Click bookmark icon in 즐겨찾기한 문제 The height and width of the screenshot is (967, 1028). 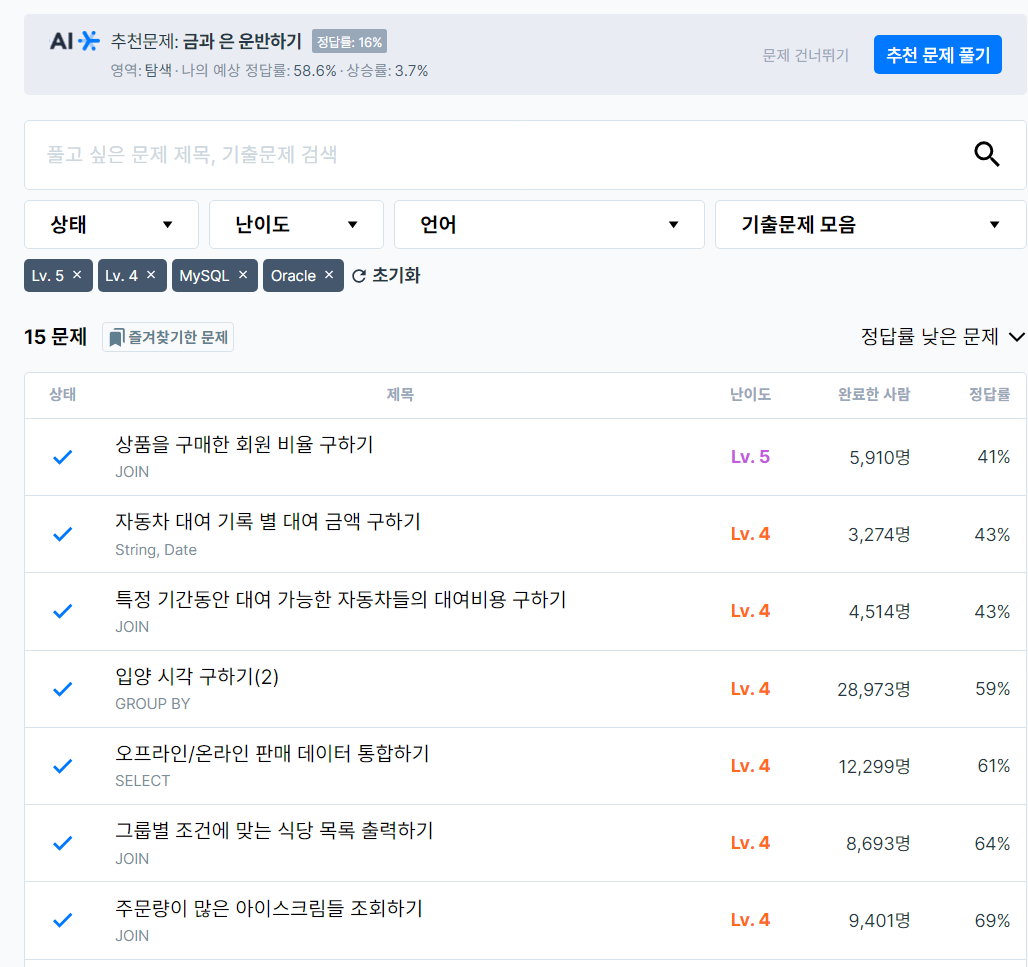click(116, 338)
